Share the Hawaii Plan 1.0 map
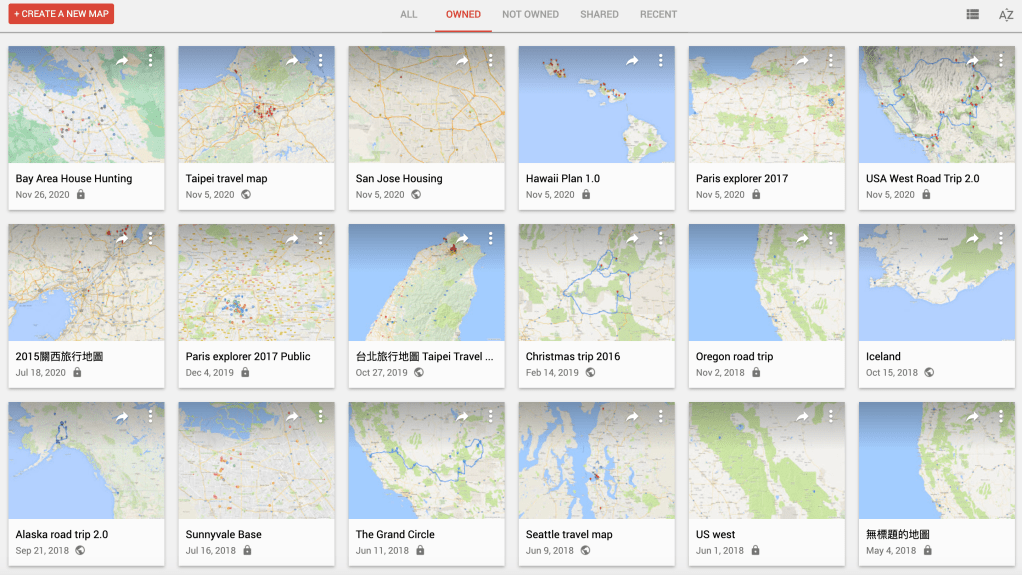1022x575 pixels. [x=632, y=61]
